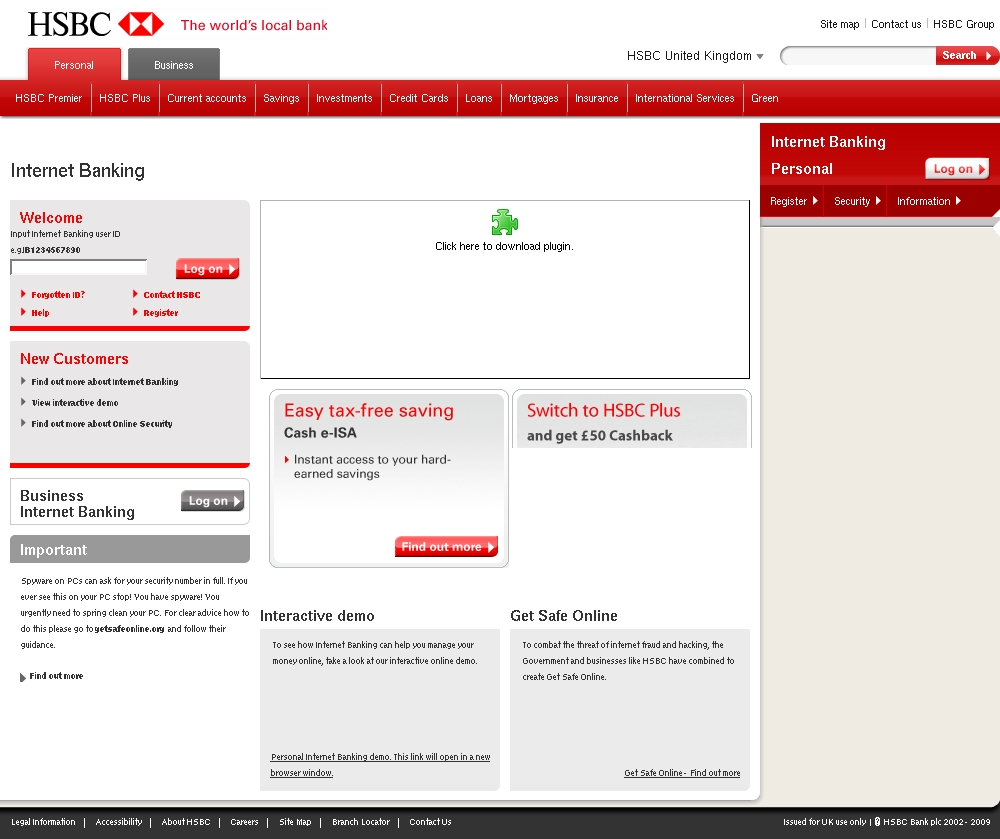Open HSBC Premier menu item
Screen dimensions: 1000x839
pos(48,98)
